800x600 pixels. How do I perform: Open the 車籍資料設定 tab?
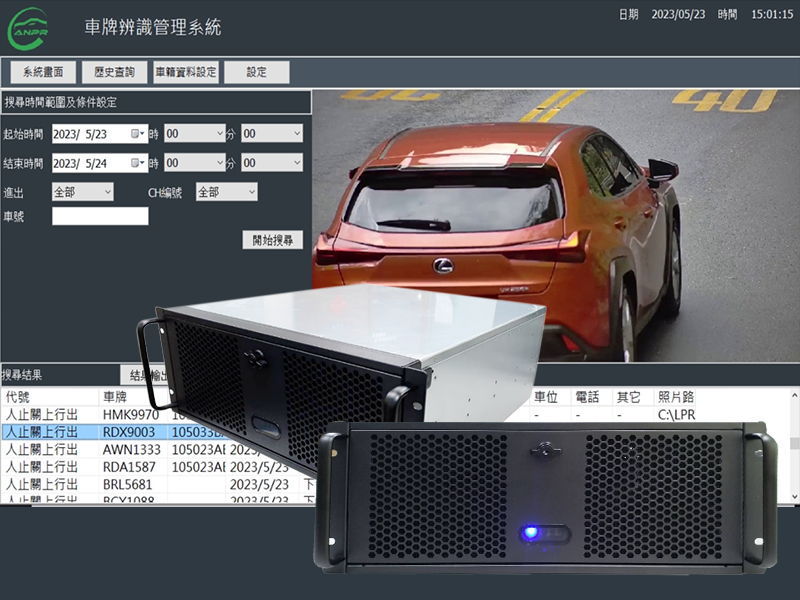pos(185,72)
